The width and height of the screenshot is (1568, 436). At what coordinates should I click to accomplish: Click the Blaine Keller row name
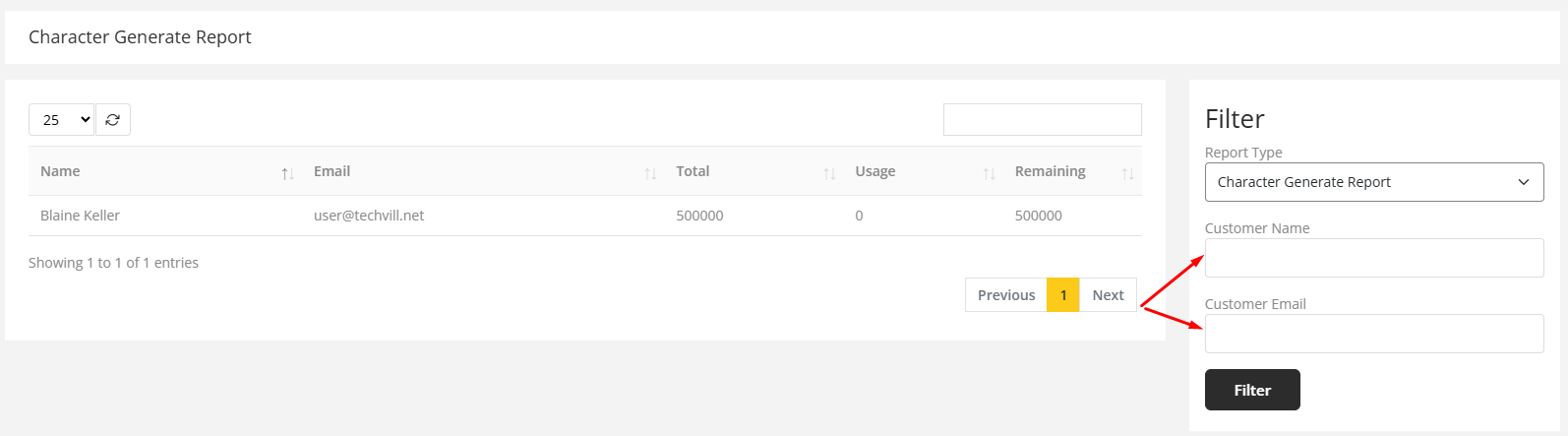click(80, 216)
